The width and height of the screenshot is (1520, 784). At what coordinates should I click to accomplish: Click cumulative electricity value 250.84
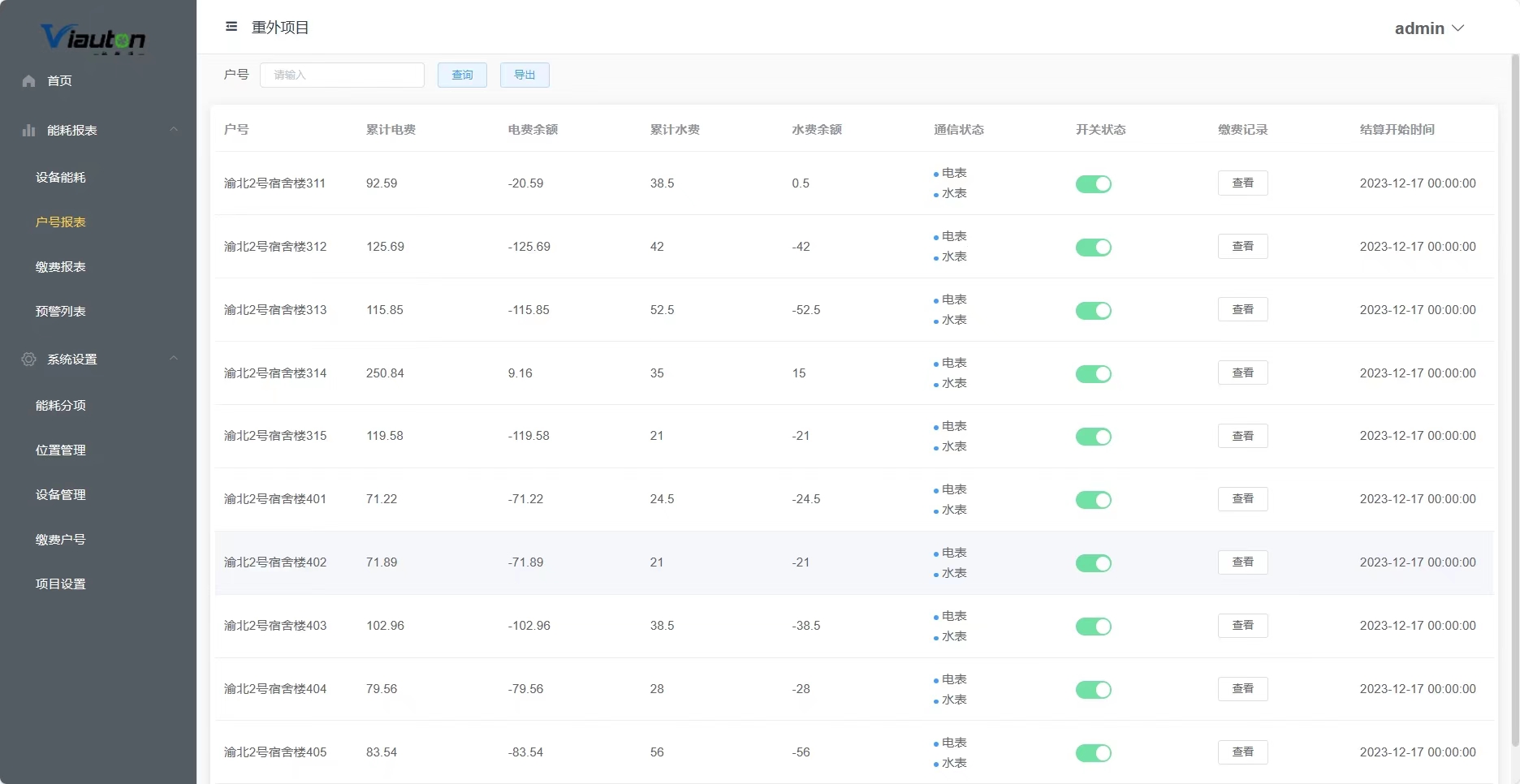[385, 373]
